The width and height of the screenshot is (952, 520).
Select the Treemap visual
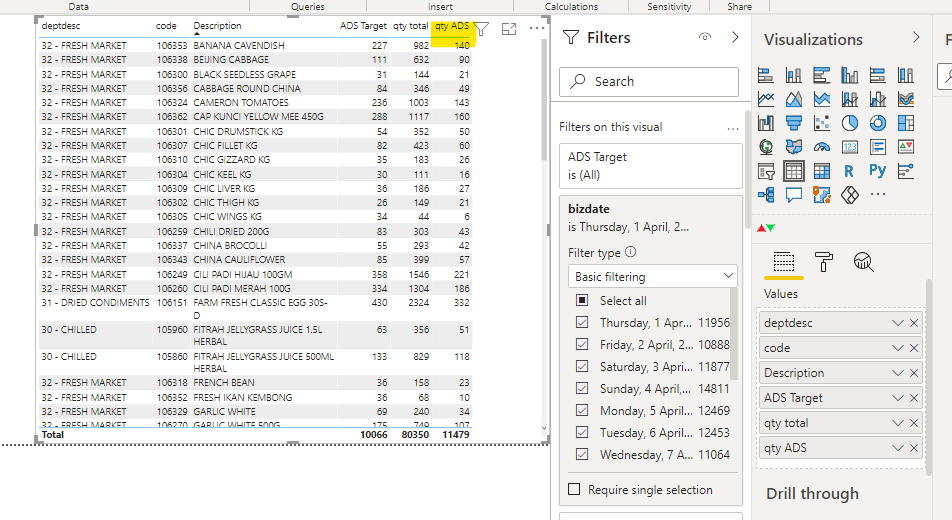905,123
